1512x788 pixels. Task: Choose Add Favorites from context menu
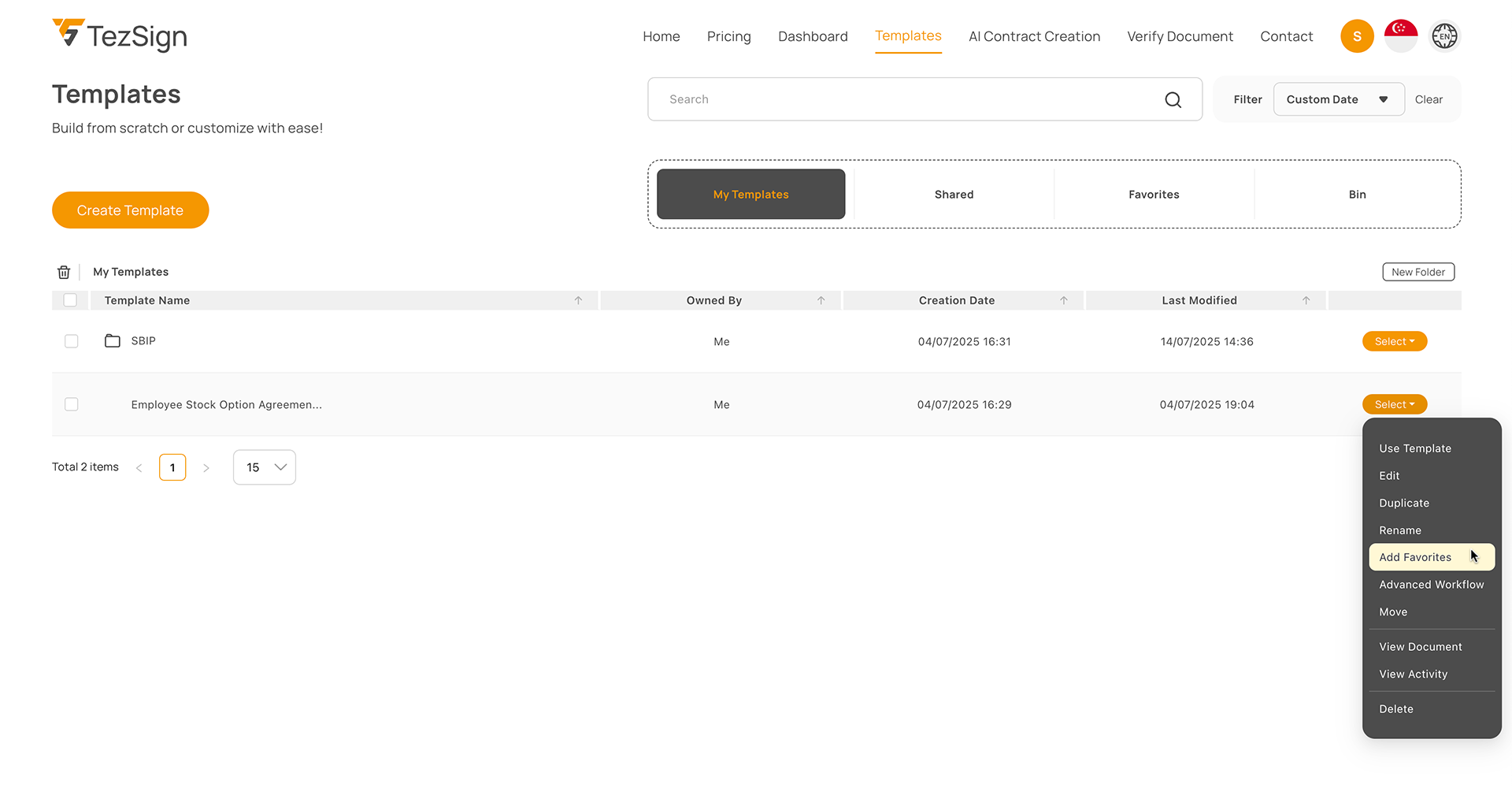1415,557
